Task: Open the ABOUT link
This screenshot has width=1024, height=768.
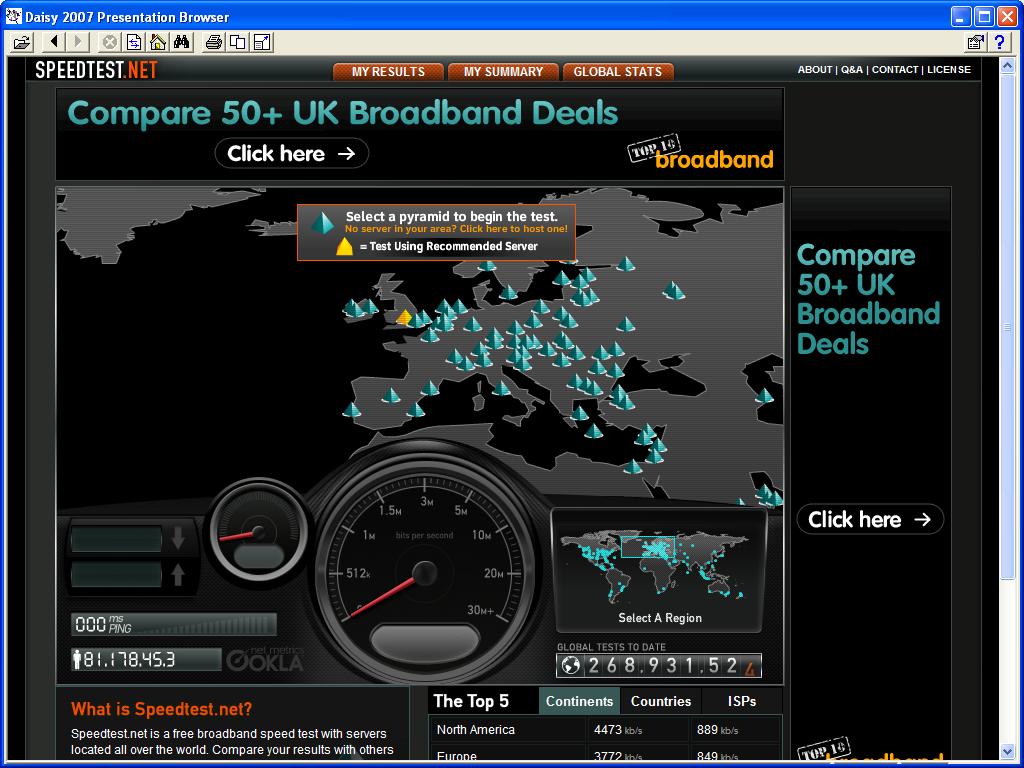Action: (x=814, y=69)
